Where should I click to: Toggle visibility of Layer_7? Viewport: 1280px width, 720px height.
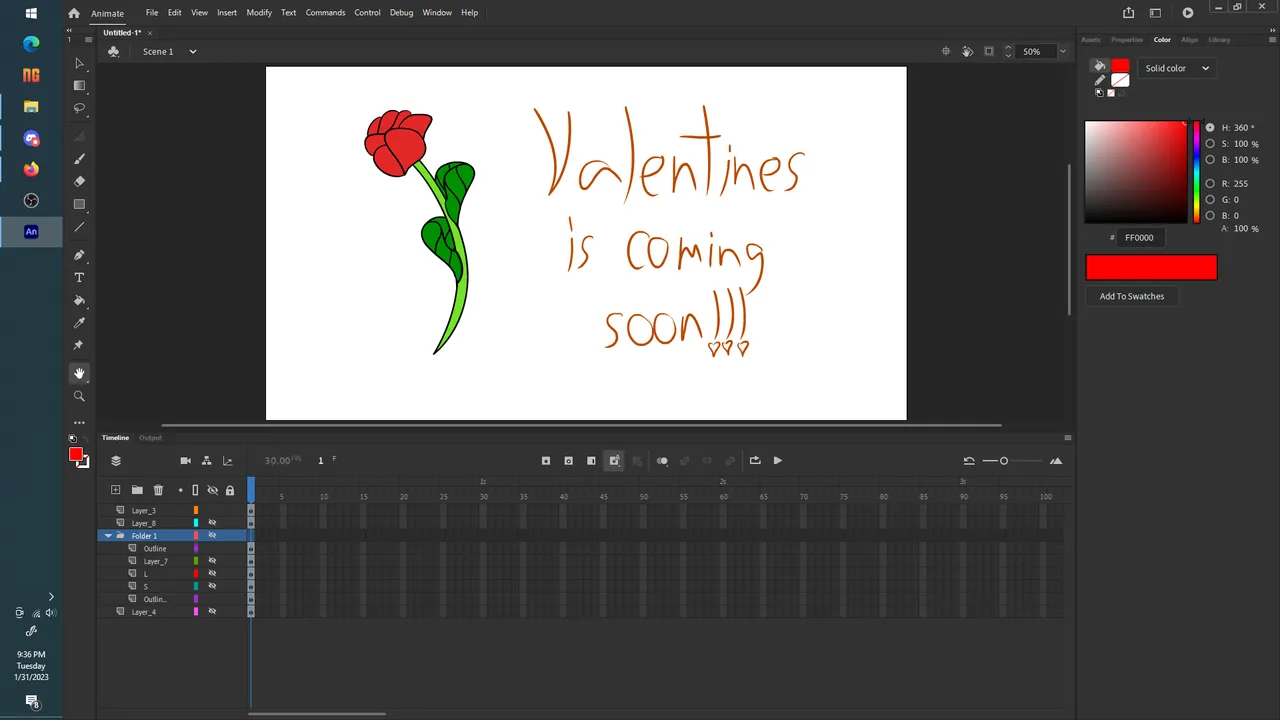[212, 561]
